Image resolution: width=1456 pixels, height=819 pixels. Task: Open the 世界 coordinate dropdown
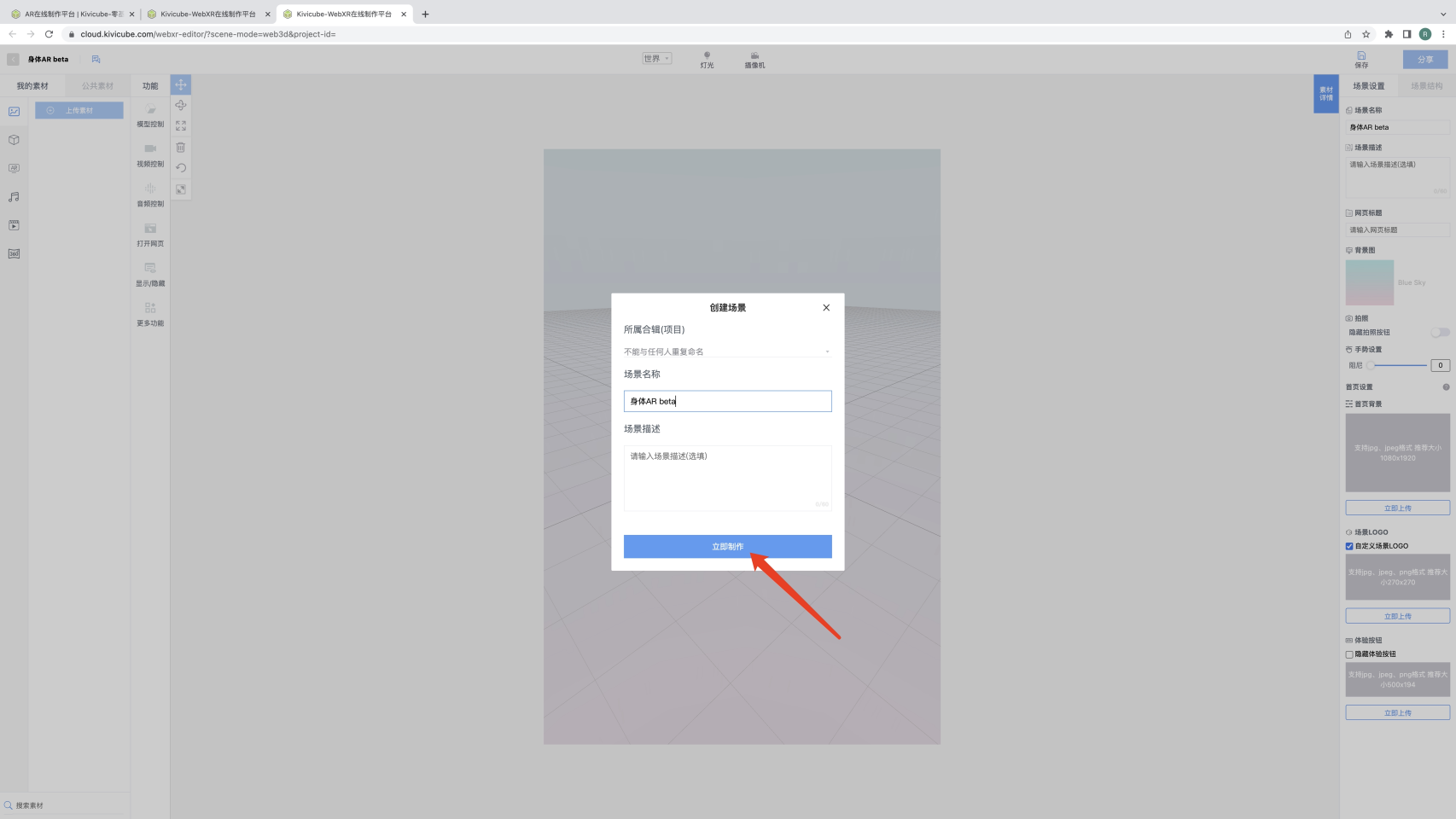point(656,59)
